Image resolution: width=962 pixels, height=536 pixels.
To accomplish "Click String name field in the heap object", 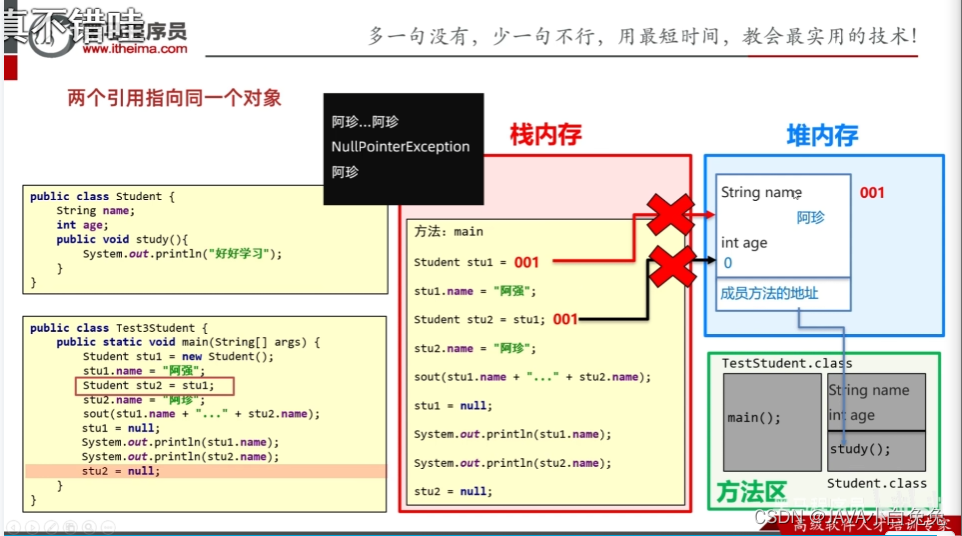I will 761,193.
